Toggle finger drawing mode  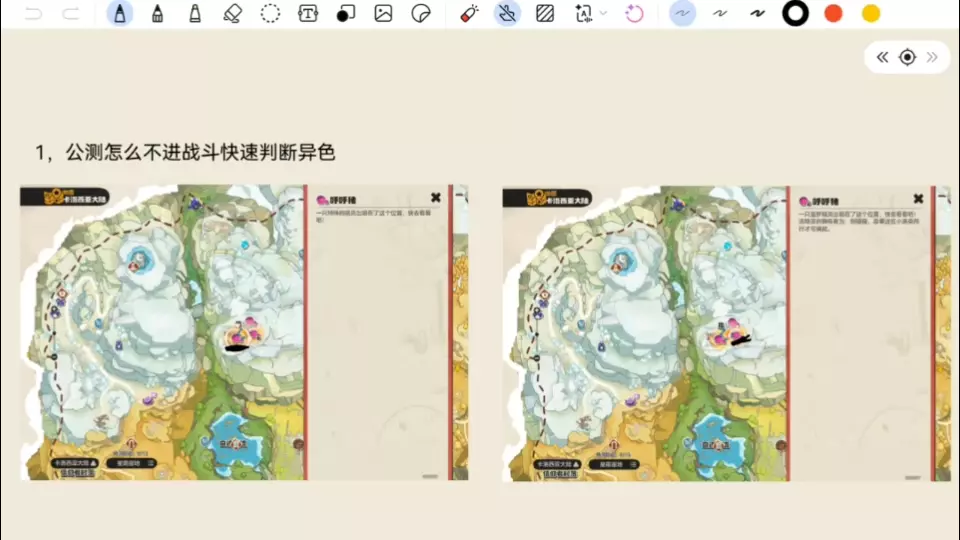[507, 13]
